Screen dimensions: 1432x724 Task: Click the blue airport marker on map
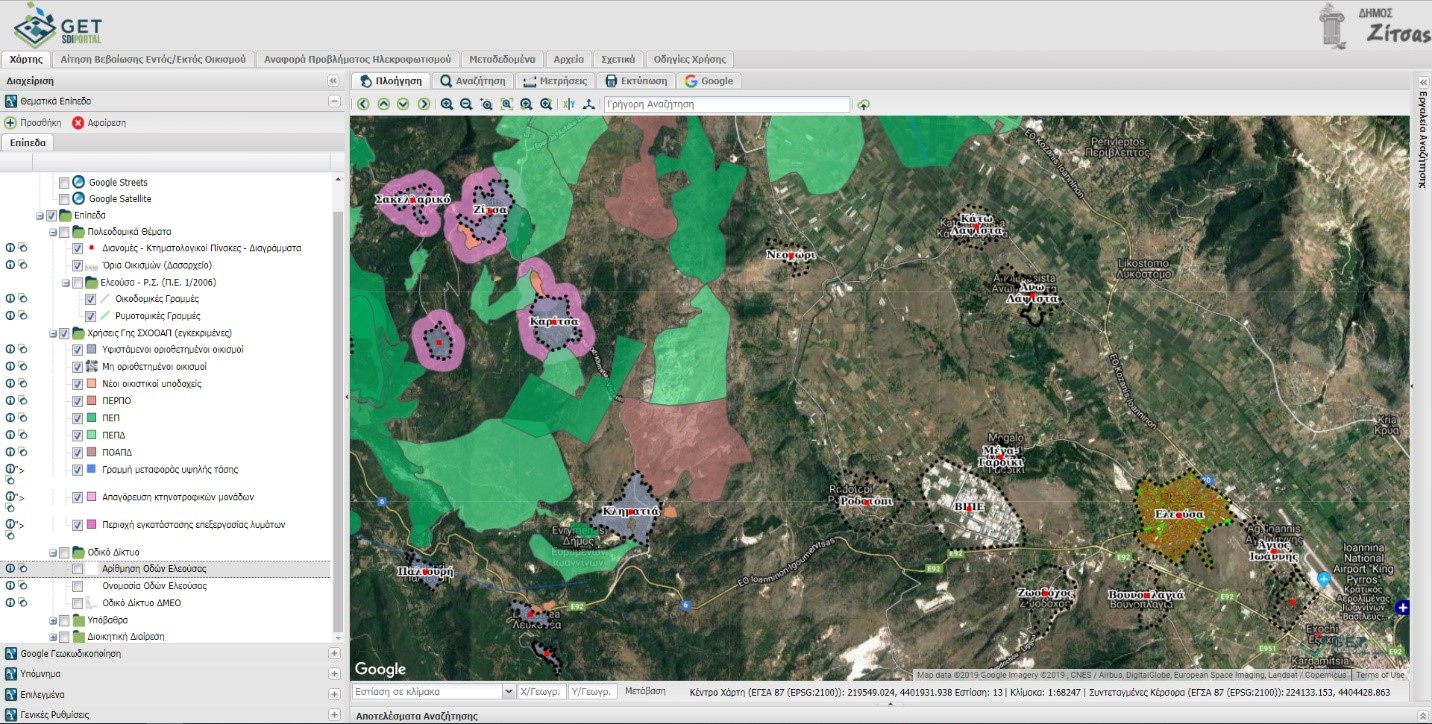[x=1324, y=578]
